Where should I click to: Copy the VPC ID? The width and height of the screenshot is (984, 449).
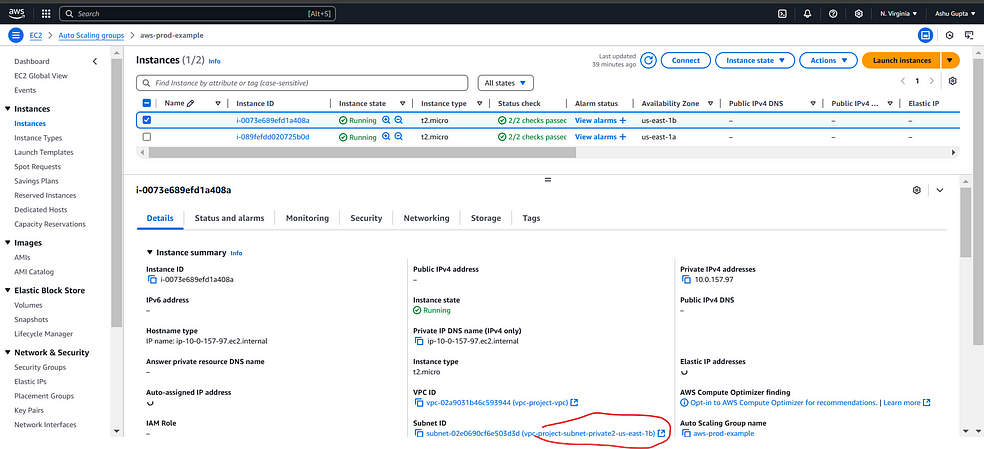pos(419,403)
